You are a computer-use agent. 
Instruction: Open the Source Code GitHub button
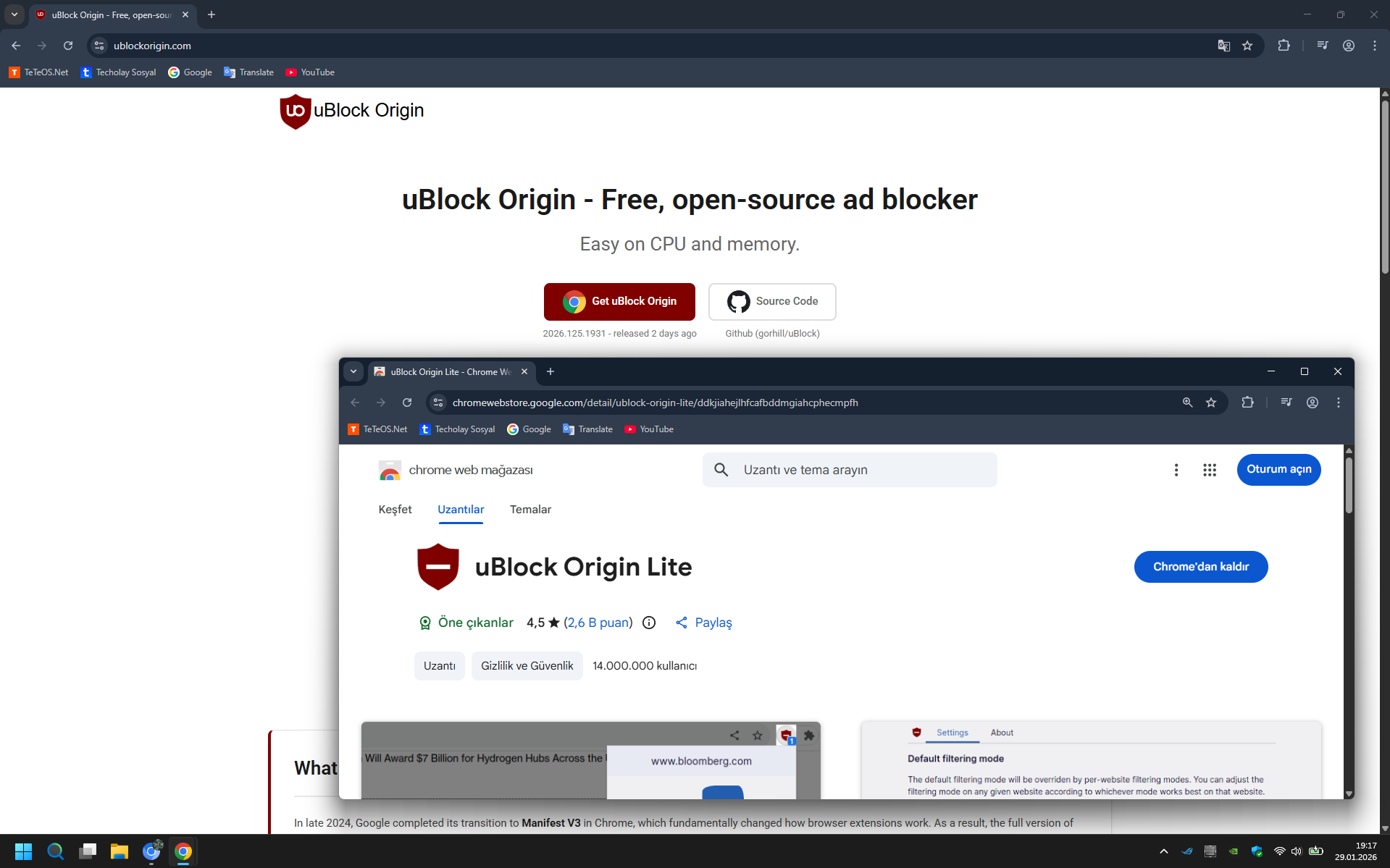tap(772, 301)
